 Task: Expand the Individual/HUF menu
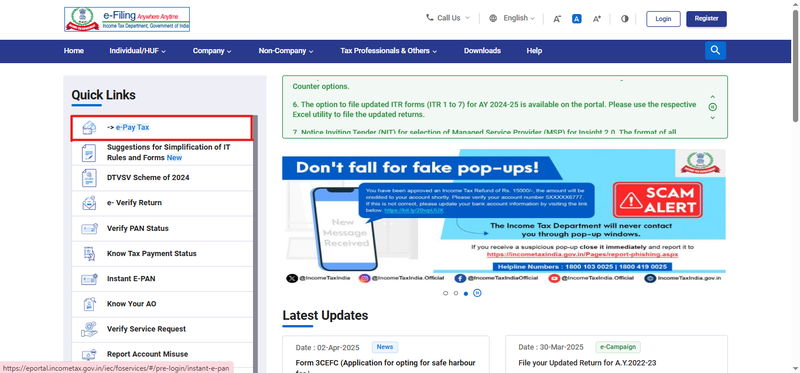138,51
